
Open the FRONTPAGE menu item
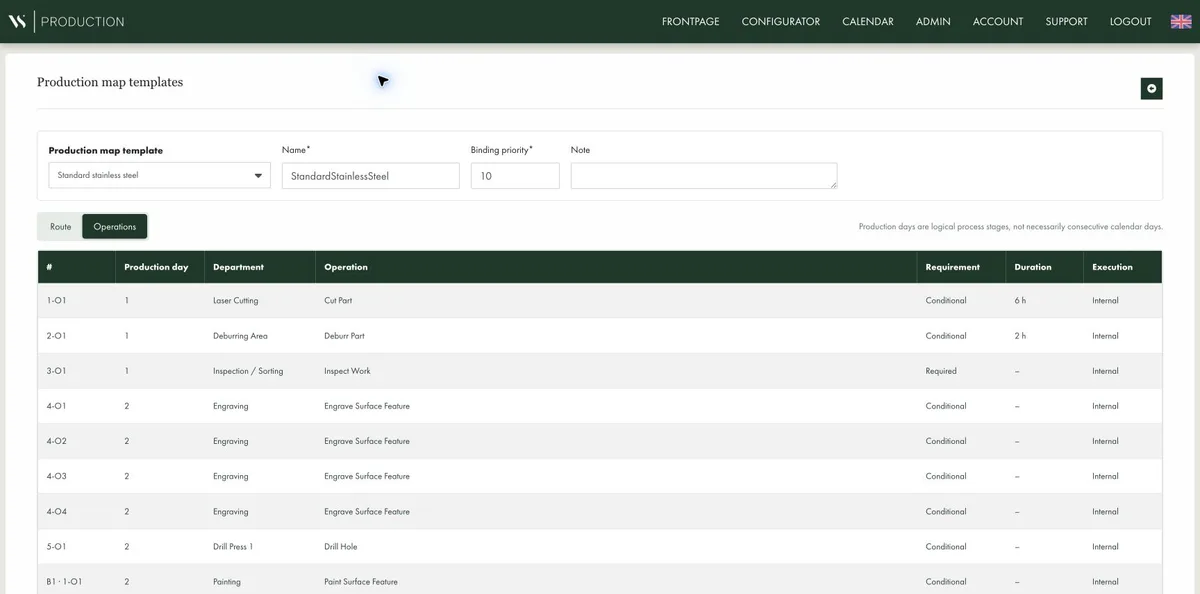coord(690,21)
